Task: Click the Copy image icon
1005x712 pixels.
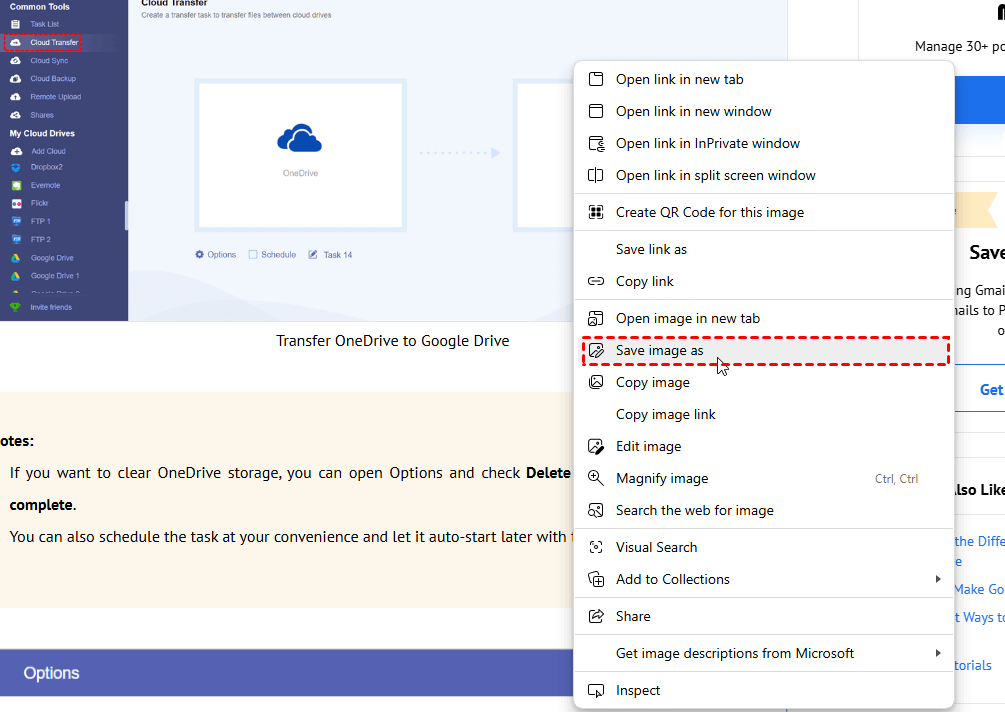Action: [595, 383]
